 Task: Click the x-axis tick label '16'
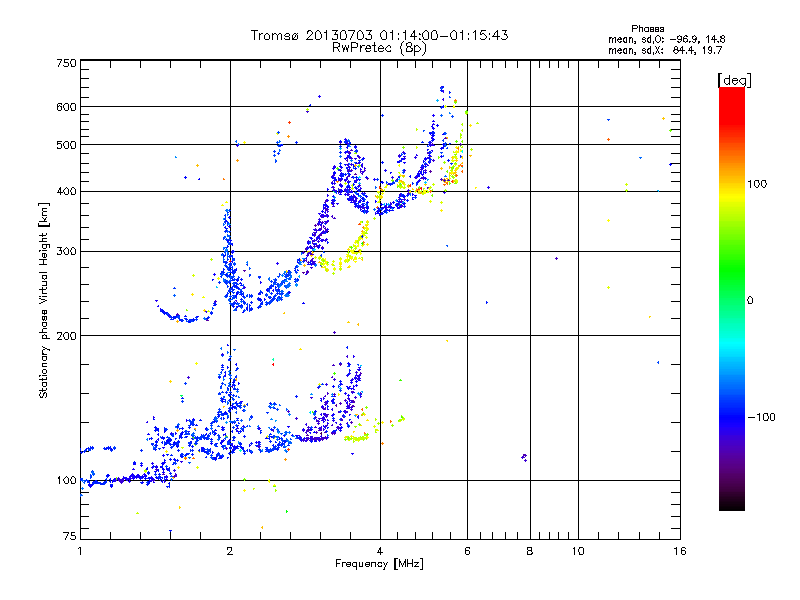pyautogui.click(x=680, y=551)
